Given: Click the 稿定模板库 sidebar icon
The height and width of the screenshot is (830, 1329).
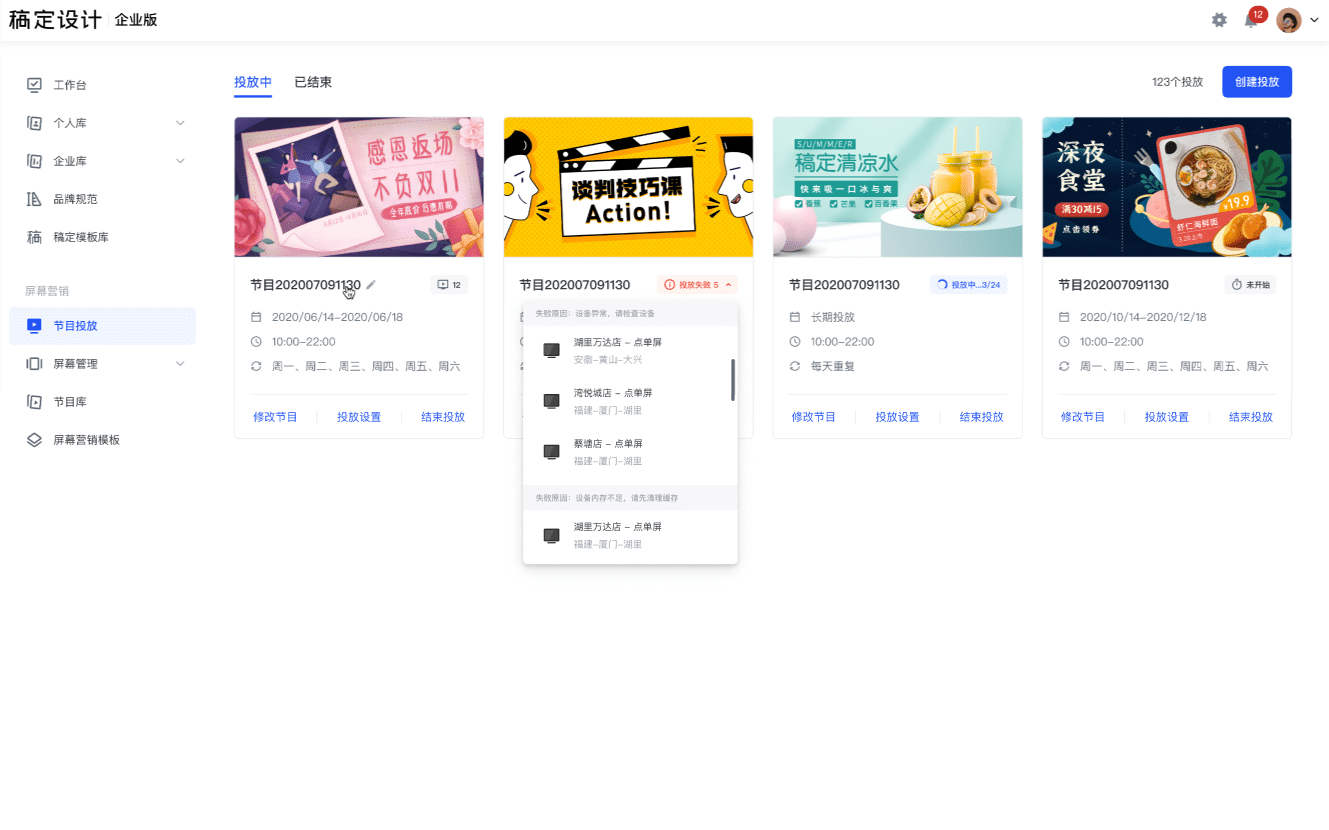Looking at the screenshot, I should [34, 237].
